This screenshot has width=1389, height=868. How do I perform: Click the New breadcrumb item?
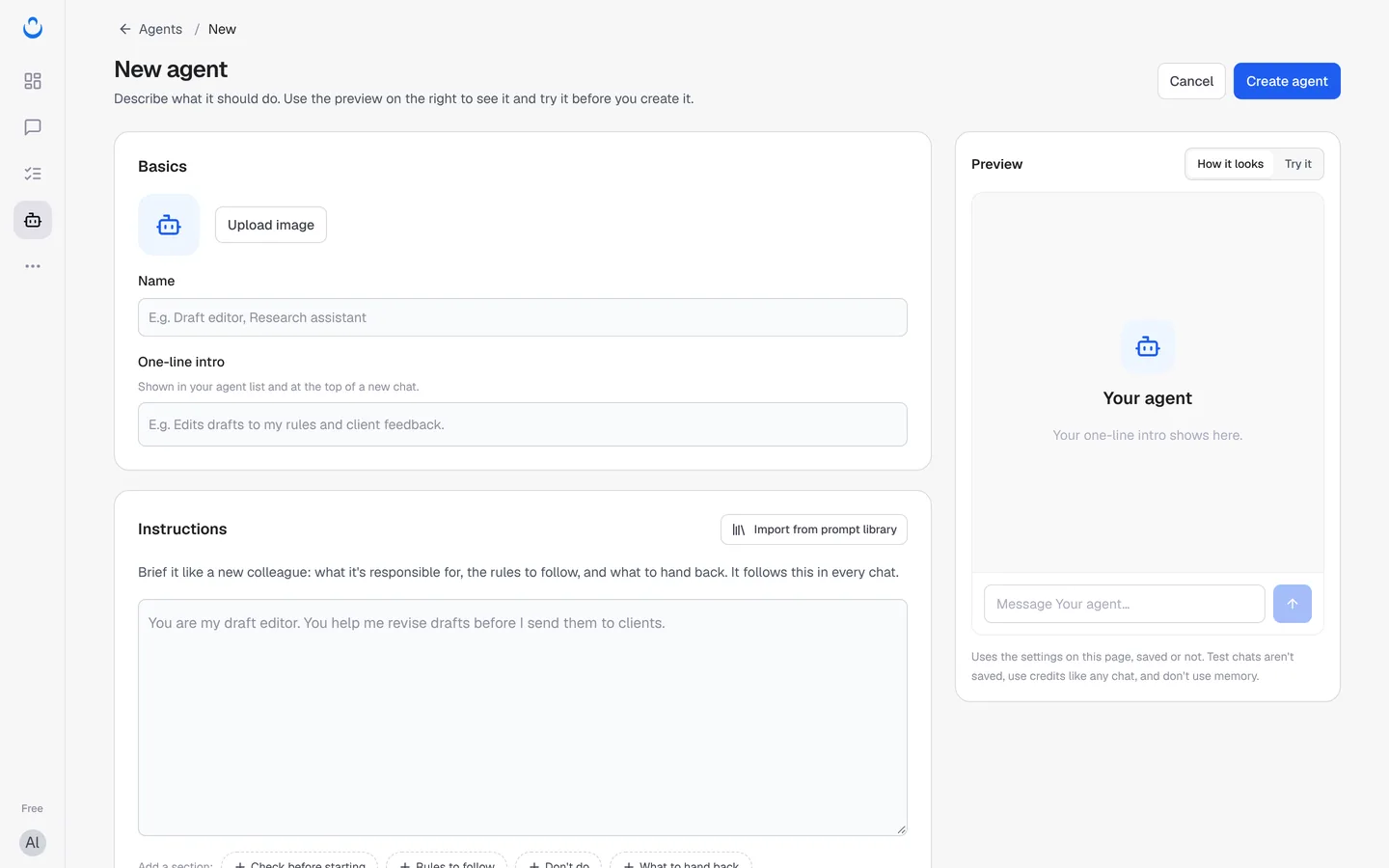point(222,29)
